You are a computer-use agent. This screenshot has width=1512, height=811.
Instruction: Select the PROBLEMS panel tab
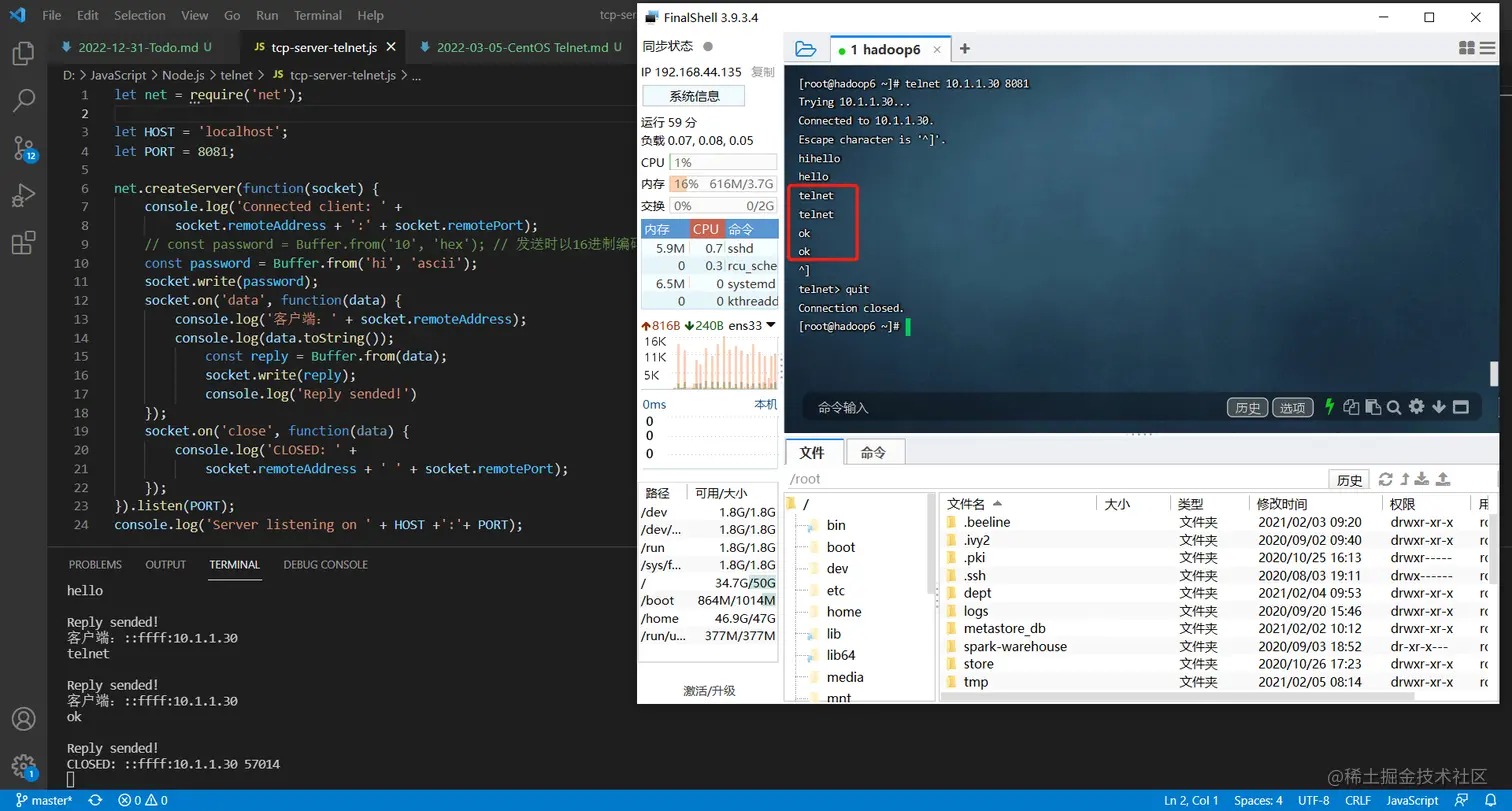(95, 564)
